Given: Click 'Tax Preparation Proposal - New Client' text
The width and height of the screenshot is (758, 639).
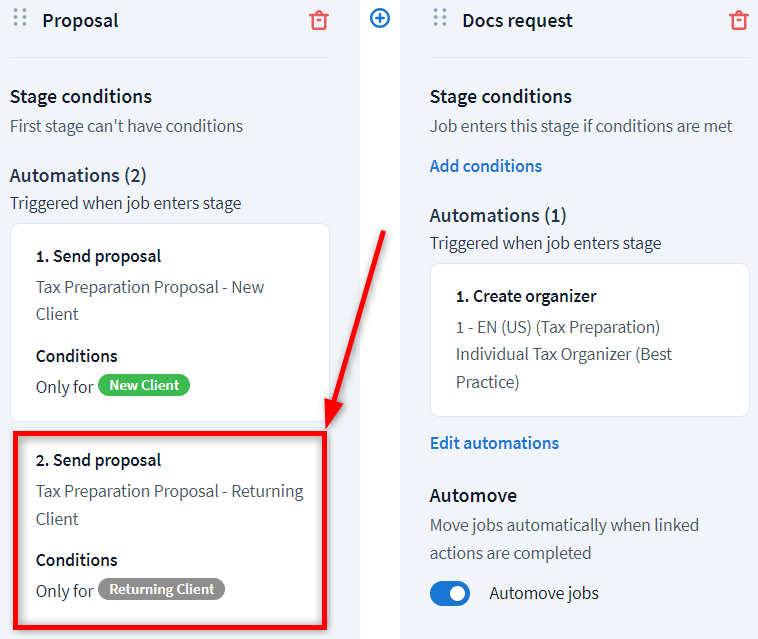Looking at the screenshot, I should point(150,300).
